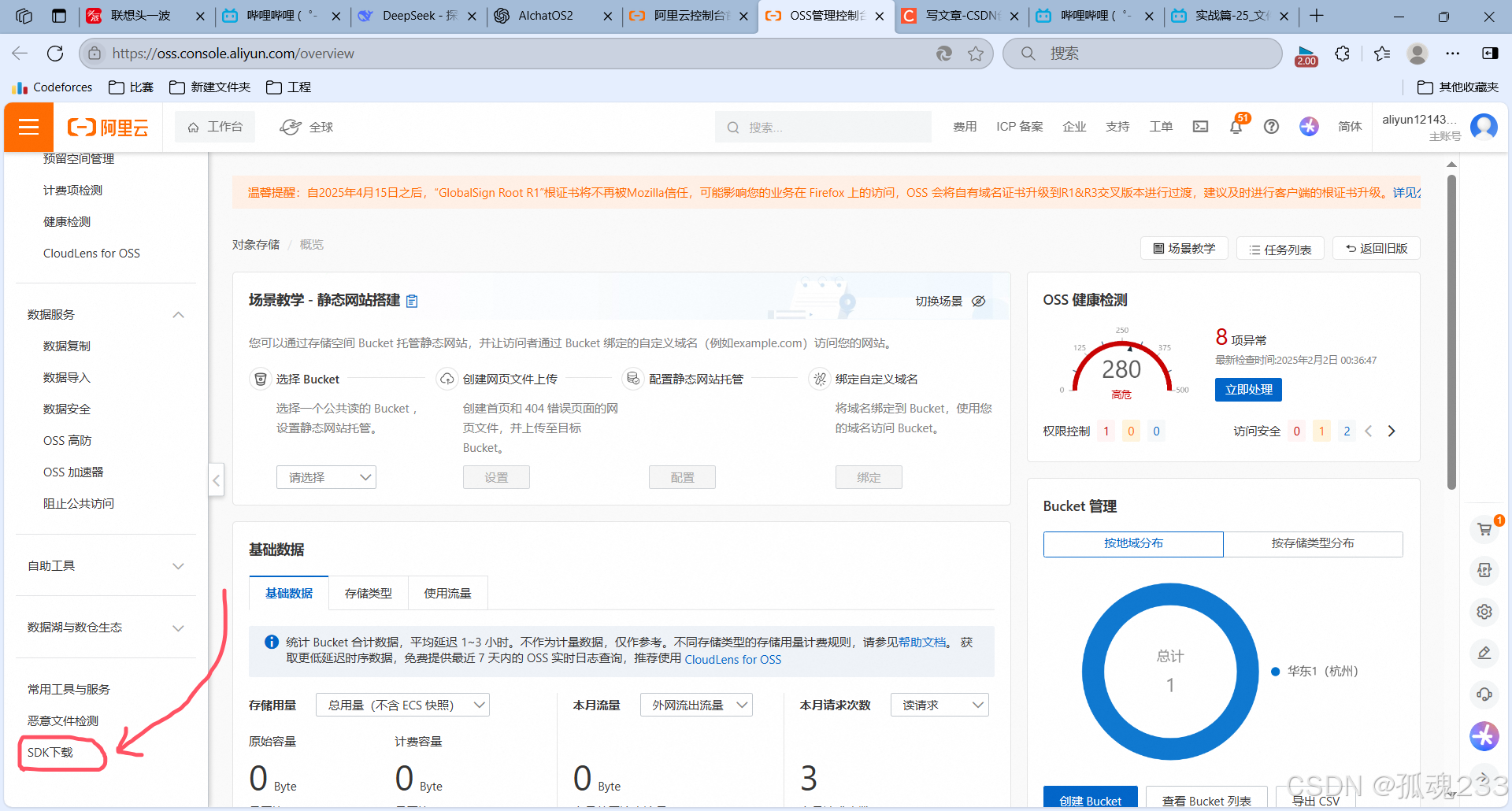The image size is (1512, 811).
Task: Open the 费用 menu
Action: pyautogui.click(x=965, y=127)
